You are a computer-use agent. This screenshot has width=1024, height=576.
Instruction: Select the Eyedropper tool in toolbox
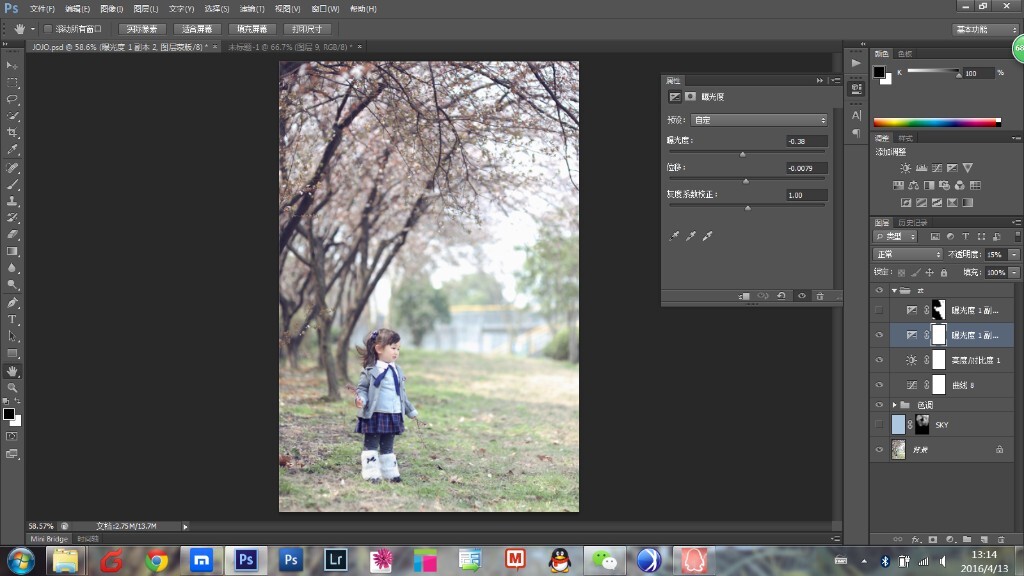coord(12,150)
